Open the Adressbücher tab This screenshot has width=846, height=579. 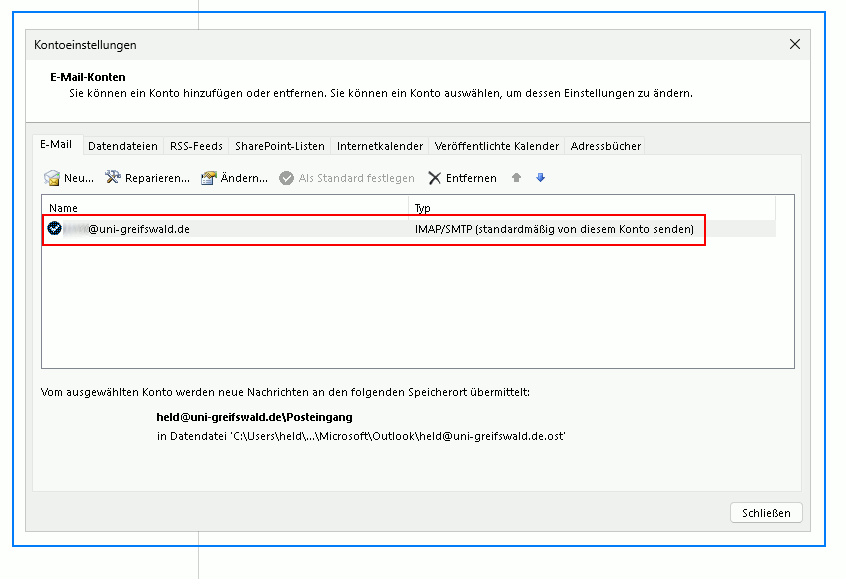pyautogui.click(x=606, y=146)
